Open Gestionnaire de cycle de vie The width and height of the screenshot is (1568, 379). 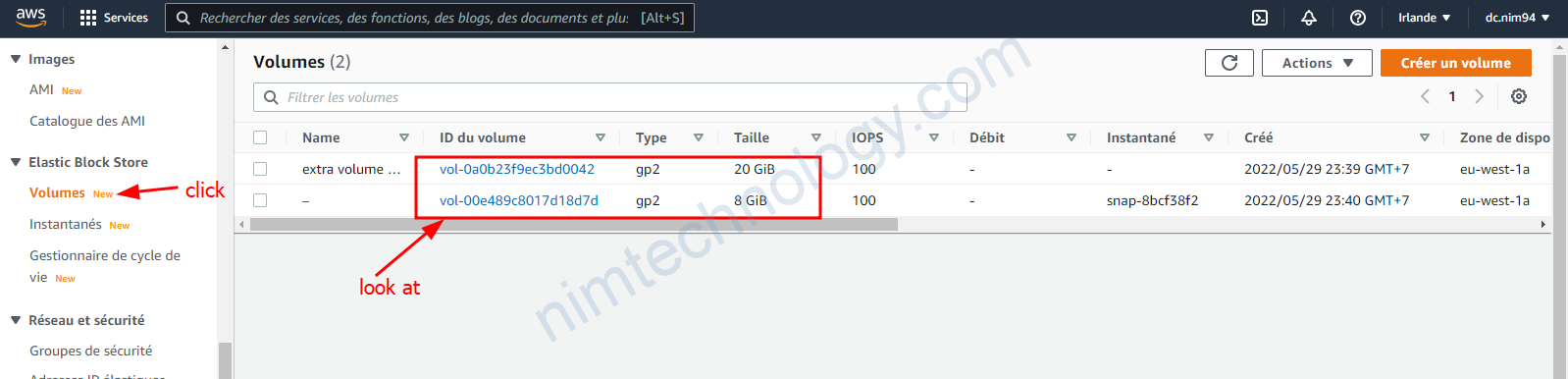coord(105,266)
